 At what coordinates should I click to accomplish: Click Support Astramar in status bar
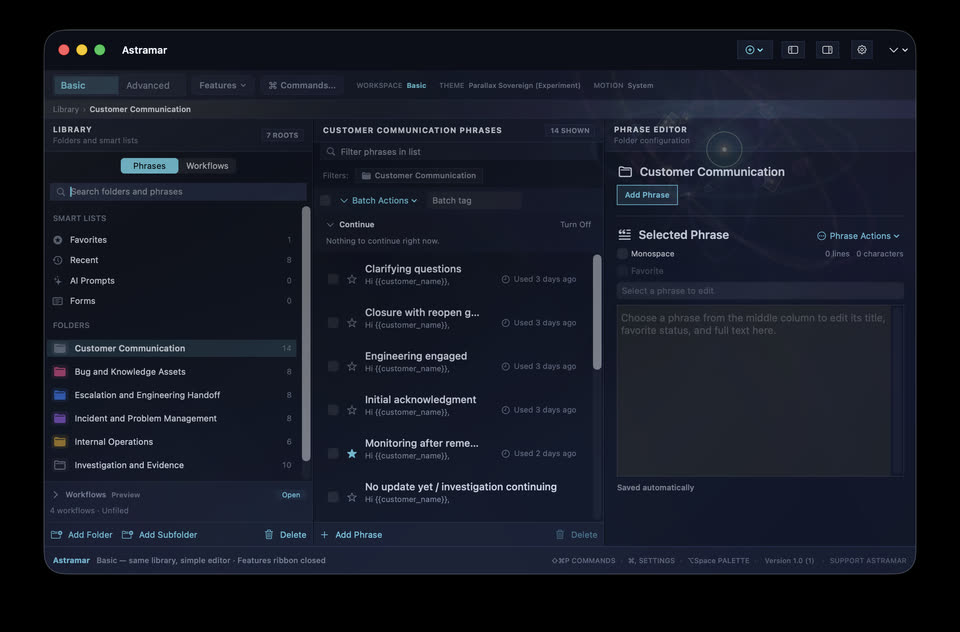868,560
